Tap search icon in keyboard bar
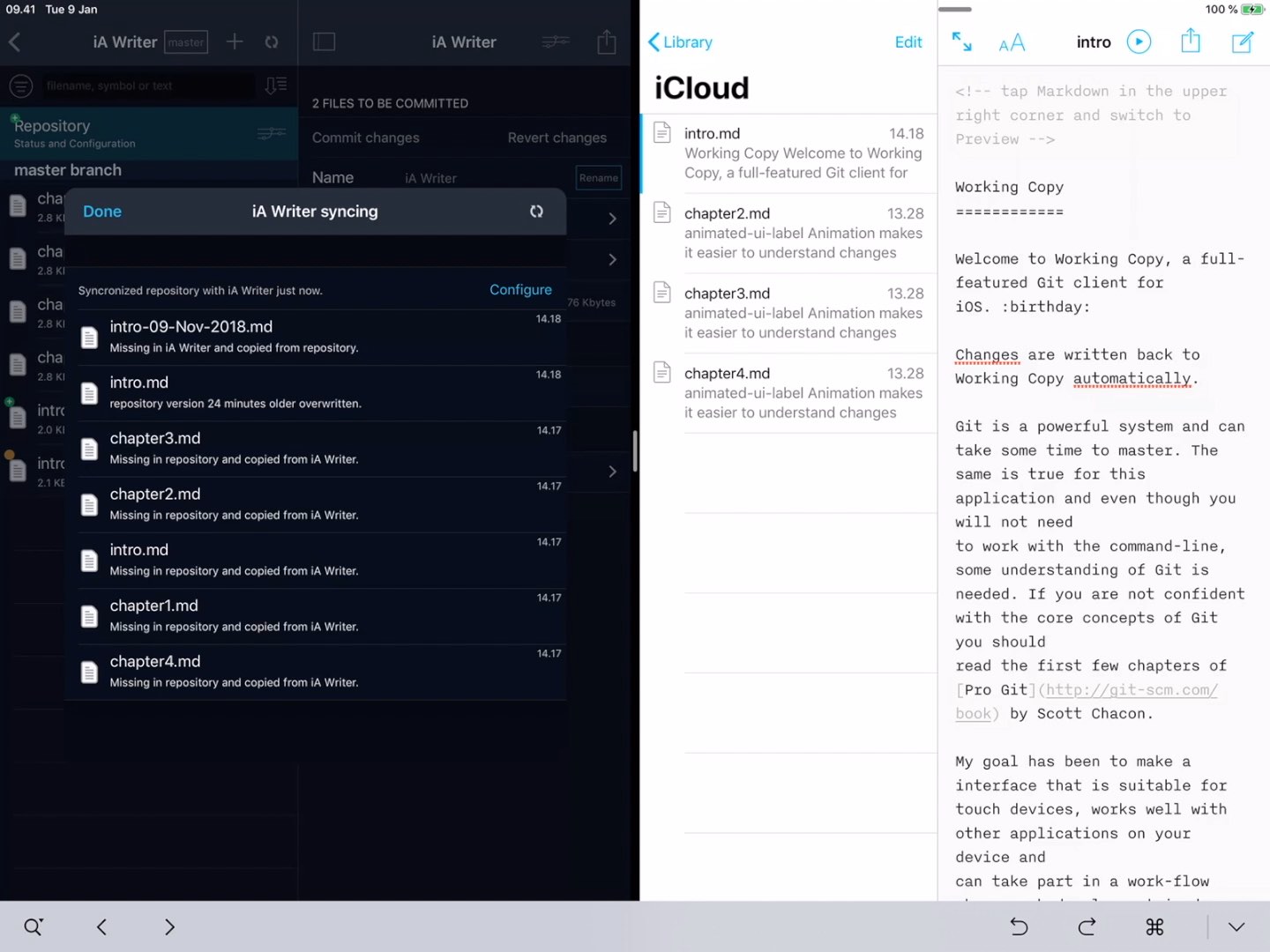Image resolution: width=1270 pixels, height=952 pixels. [x=34, y=926]
